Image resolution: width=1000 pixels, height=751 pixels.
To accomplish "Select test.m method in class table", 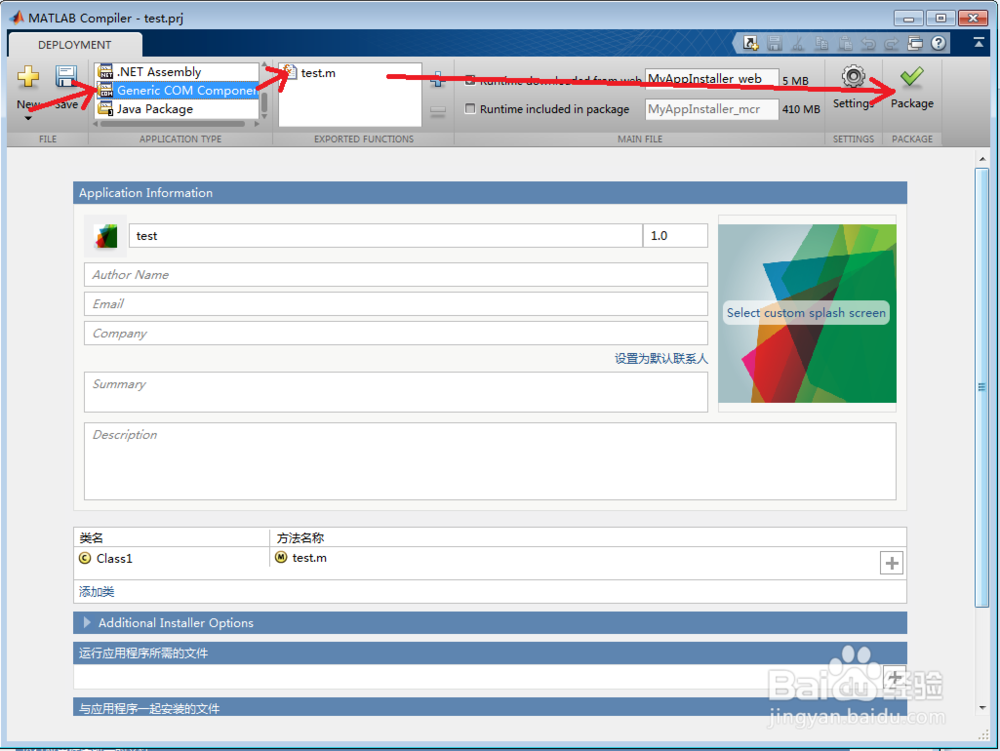I will (301, 558).
